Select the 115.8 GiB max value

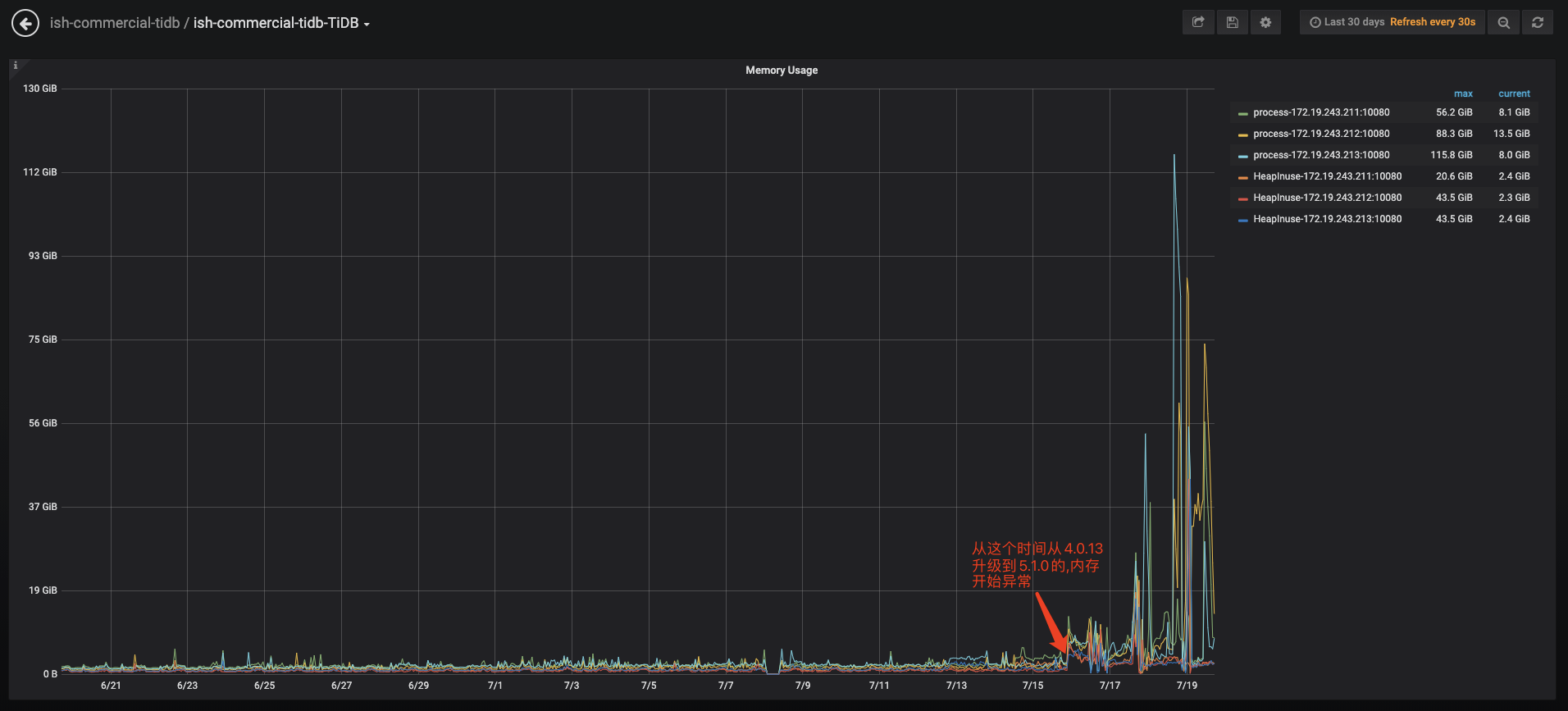1452,155
